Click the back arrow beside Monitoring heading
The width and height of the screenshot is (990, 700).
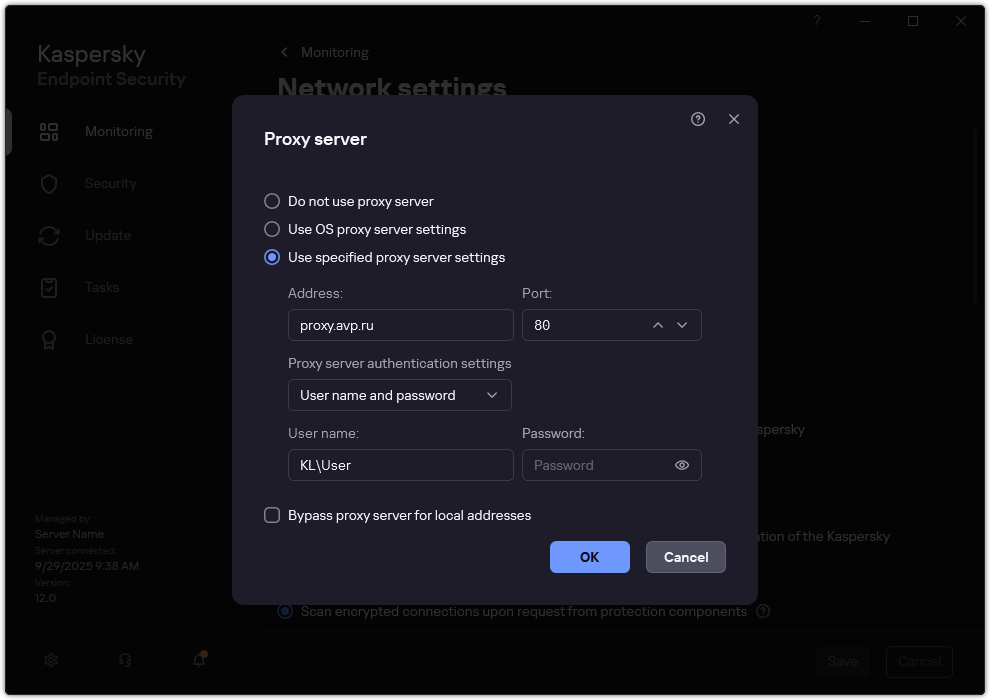[283, 52]
